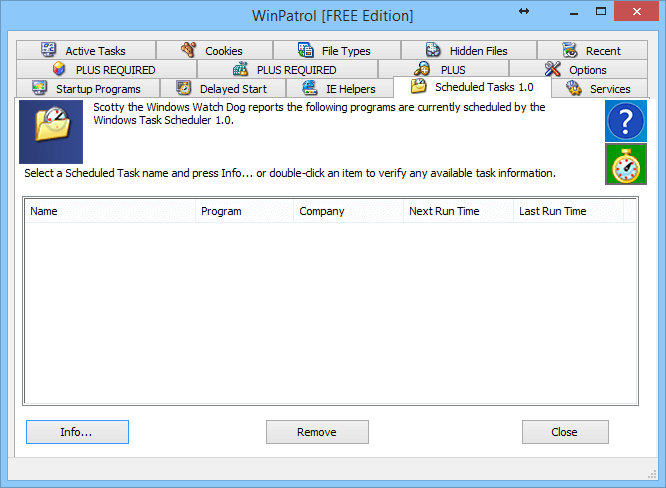666x488 pixels.
Task: Click the Close button
Action: pyautogui.click(x=565, y=432)
